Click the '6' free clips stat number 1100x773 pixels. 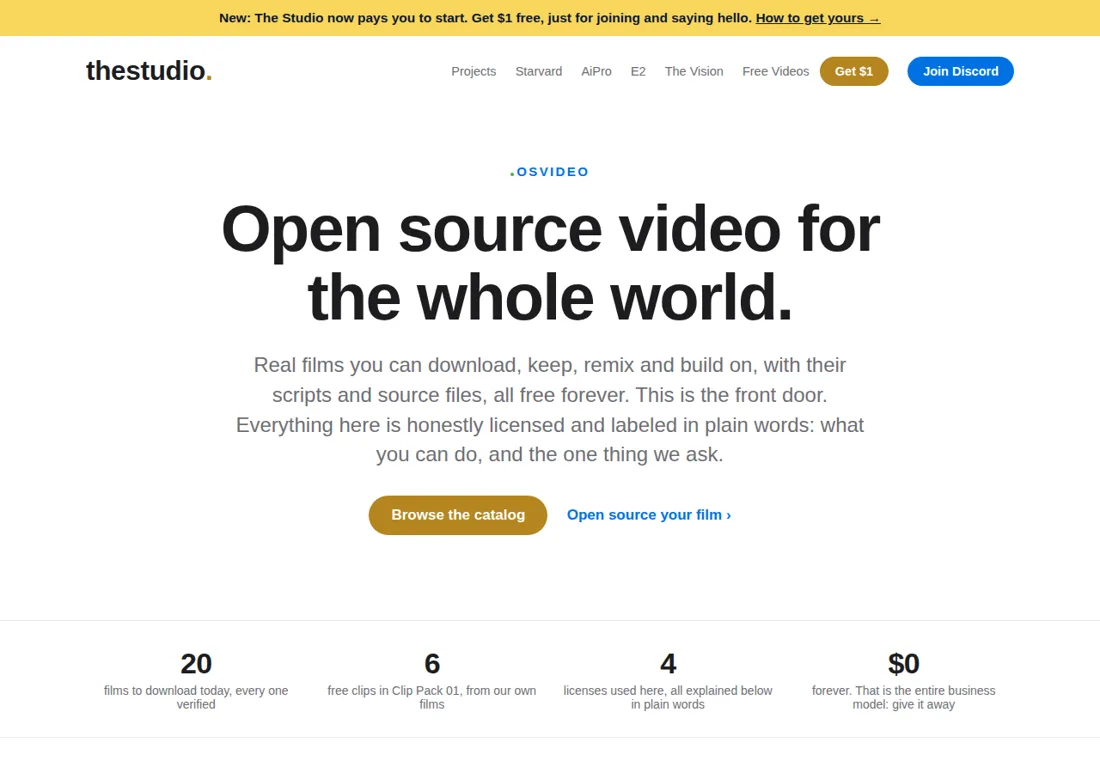coord(432,664)
